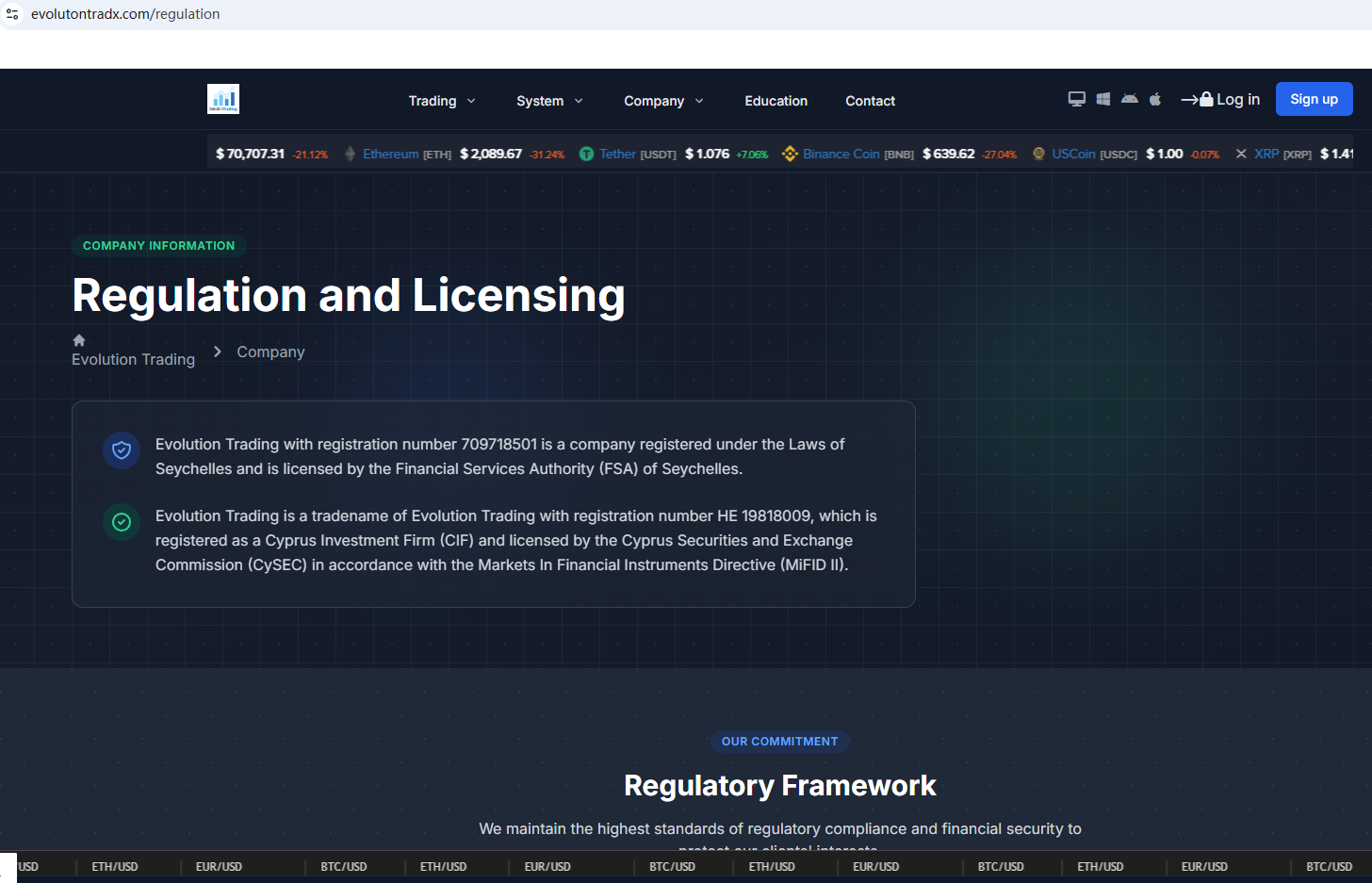Go to the Education page
Image resolution: width=1372 pixels, height=883 pixels.
776,101
